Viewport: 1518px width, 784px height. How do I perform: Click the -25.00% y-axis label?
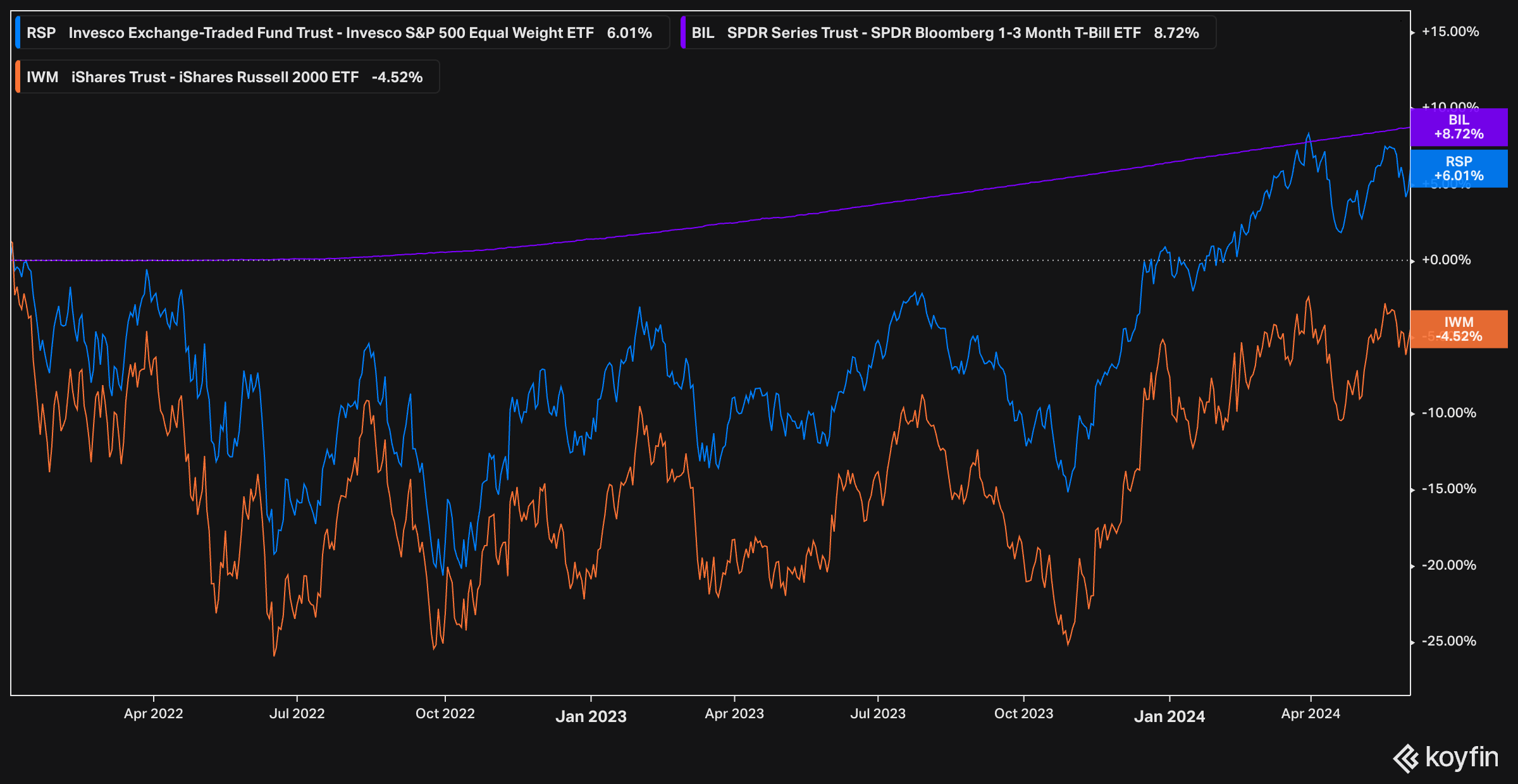(1448, 641)
